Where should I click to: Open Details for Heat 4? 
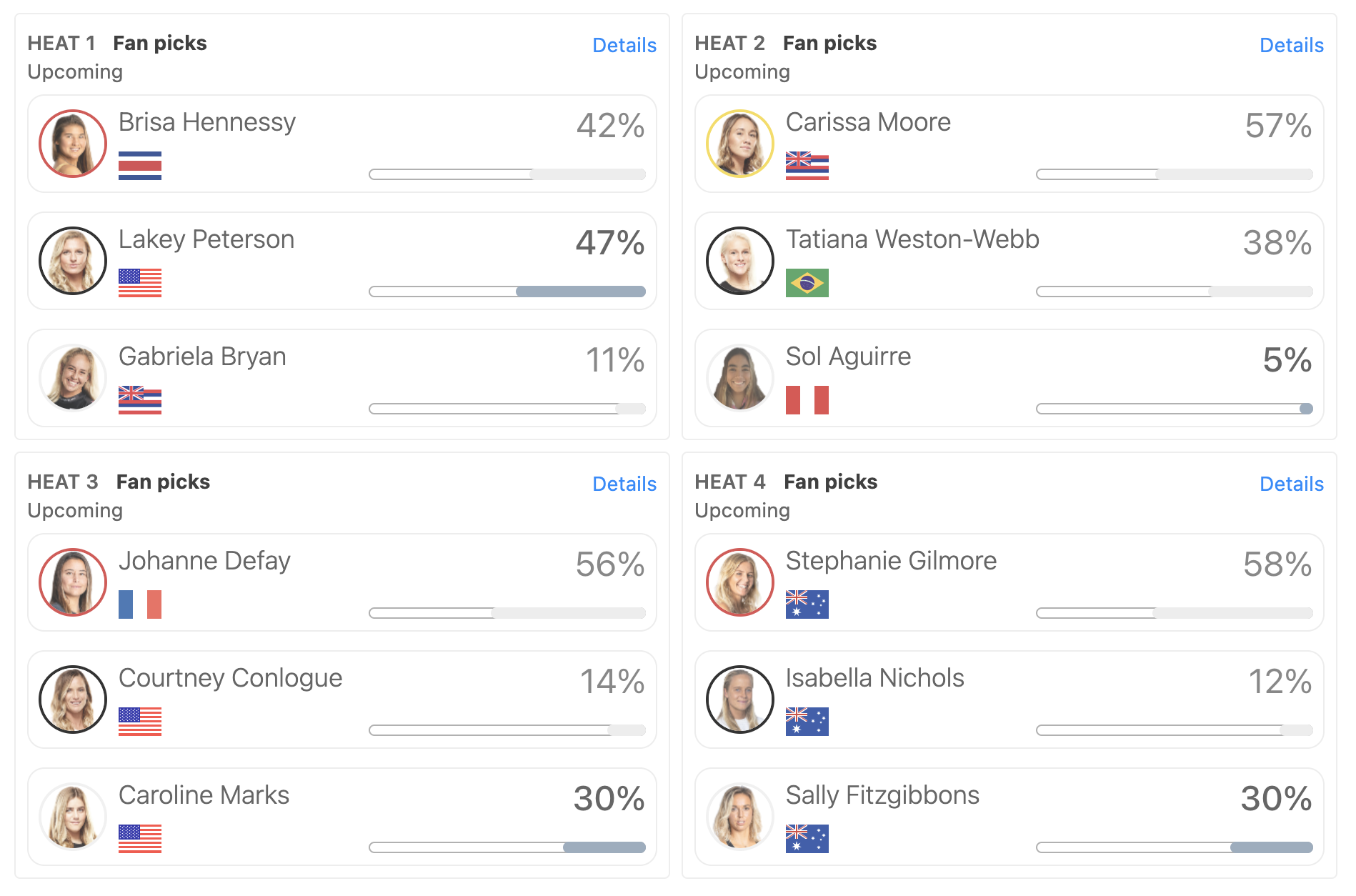tap(1292, 484)
